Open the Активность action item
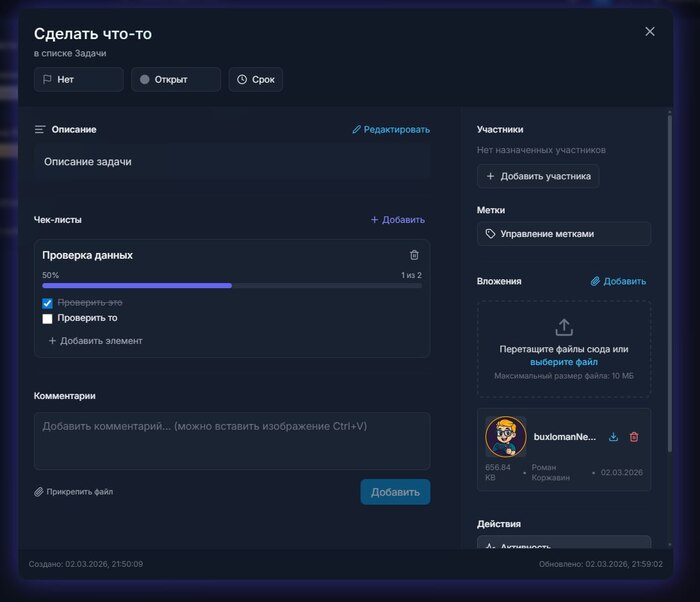Image resolution: width=700 pixels, height=602 pixels. [564, 546]
